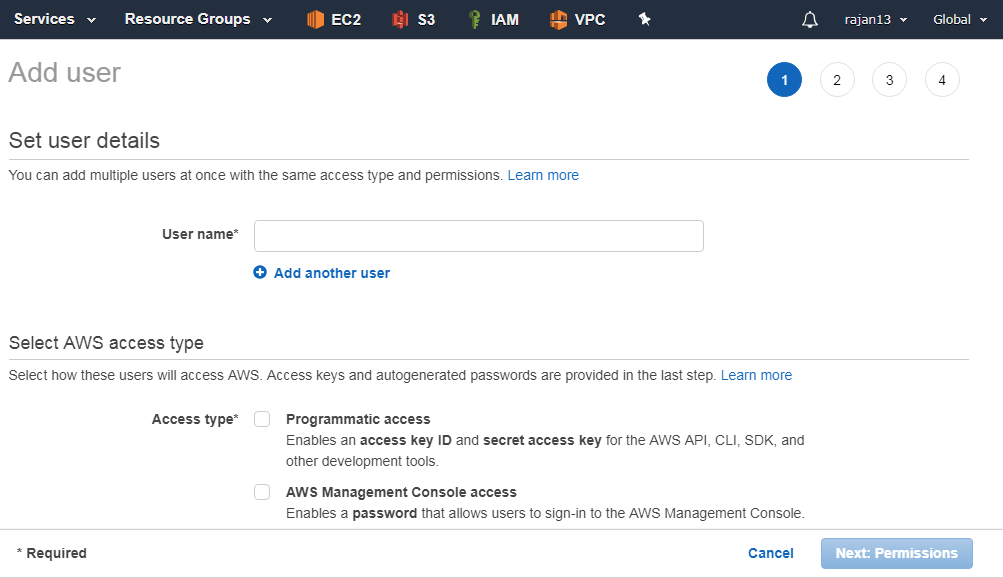Open the EC2 service shortcut icon
Viewport: 1003px width, 578px height.
coord(315,20)
